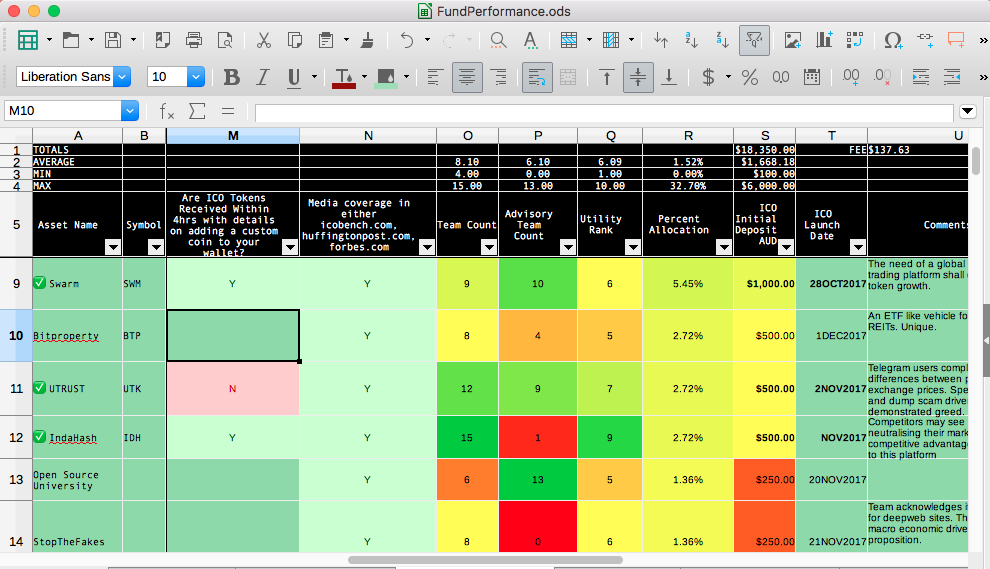Image resolution: width=990 pixels, height=569 pixels.
Task: Toggle Align Right button
Action: tap(499, 77)
